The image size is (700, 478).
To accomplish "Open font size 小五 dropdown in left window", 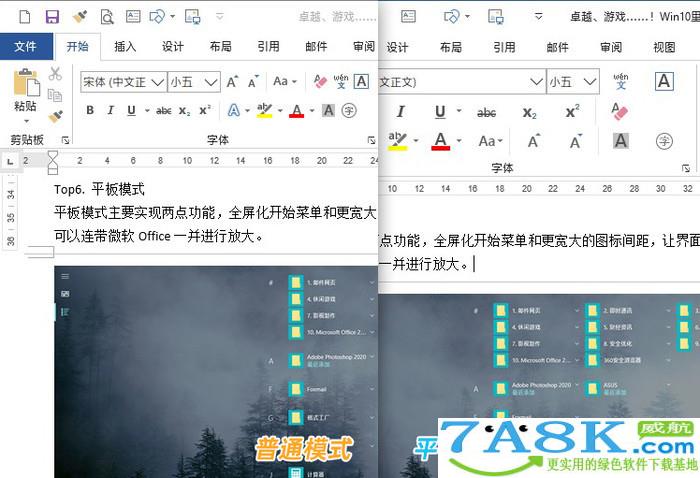I will [x=211, y=82].
